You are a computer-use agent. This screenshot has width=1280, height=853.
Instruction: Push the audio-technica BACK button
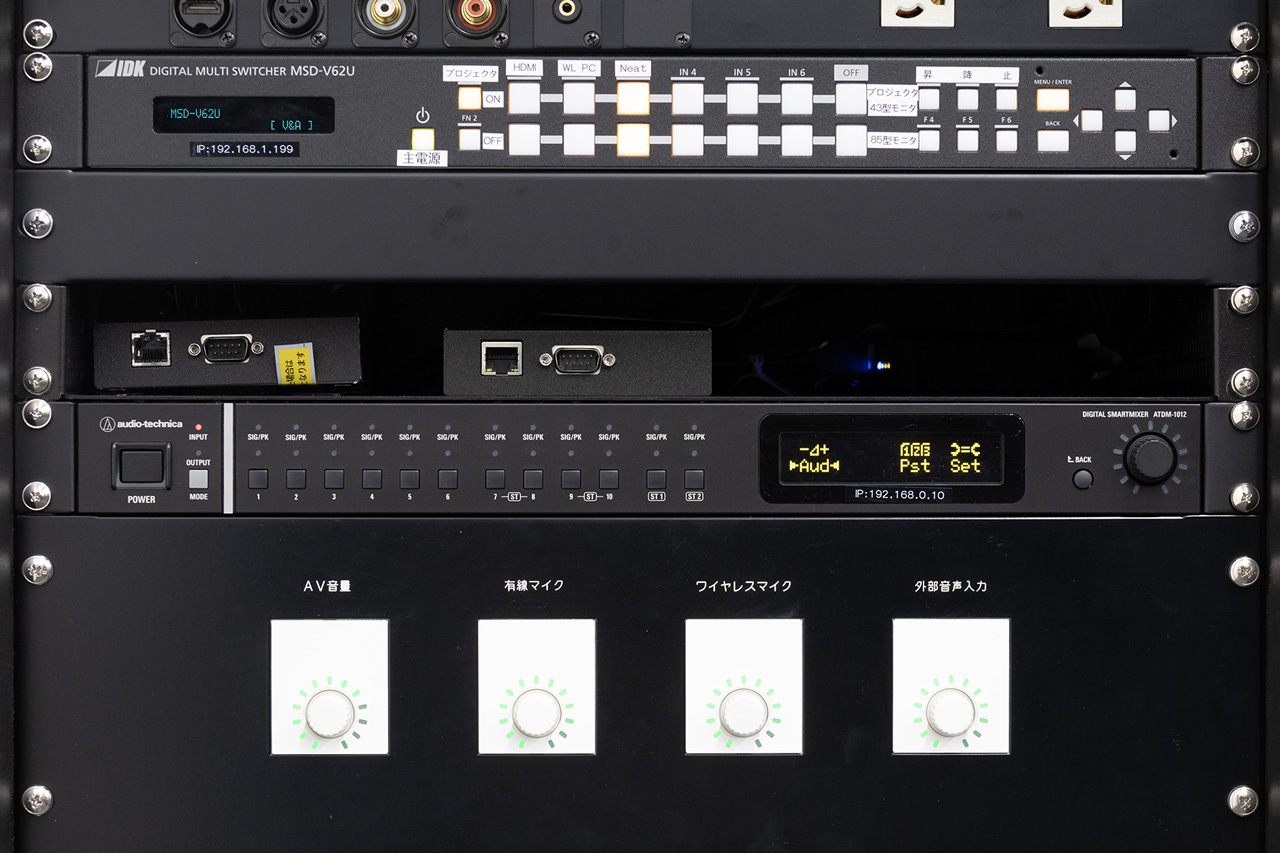coord(1083,479)
